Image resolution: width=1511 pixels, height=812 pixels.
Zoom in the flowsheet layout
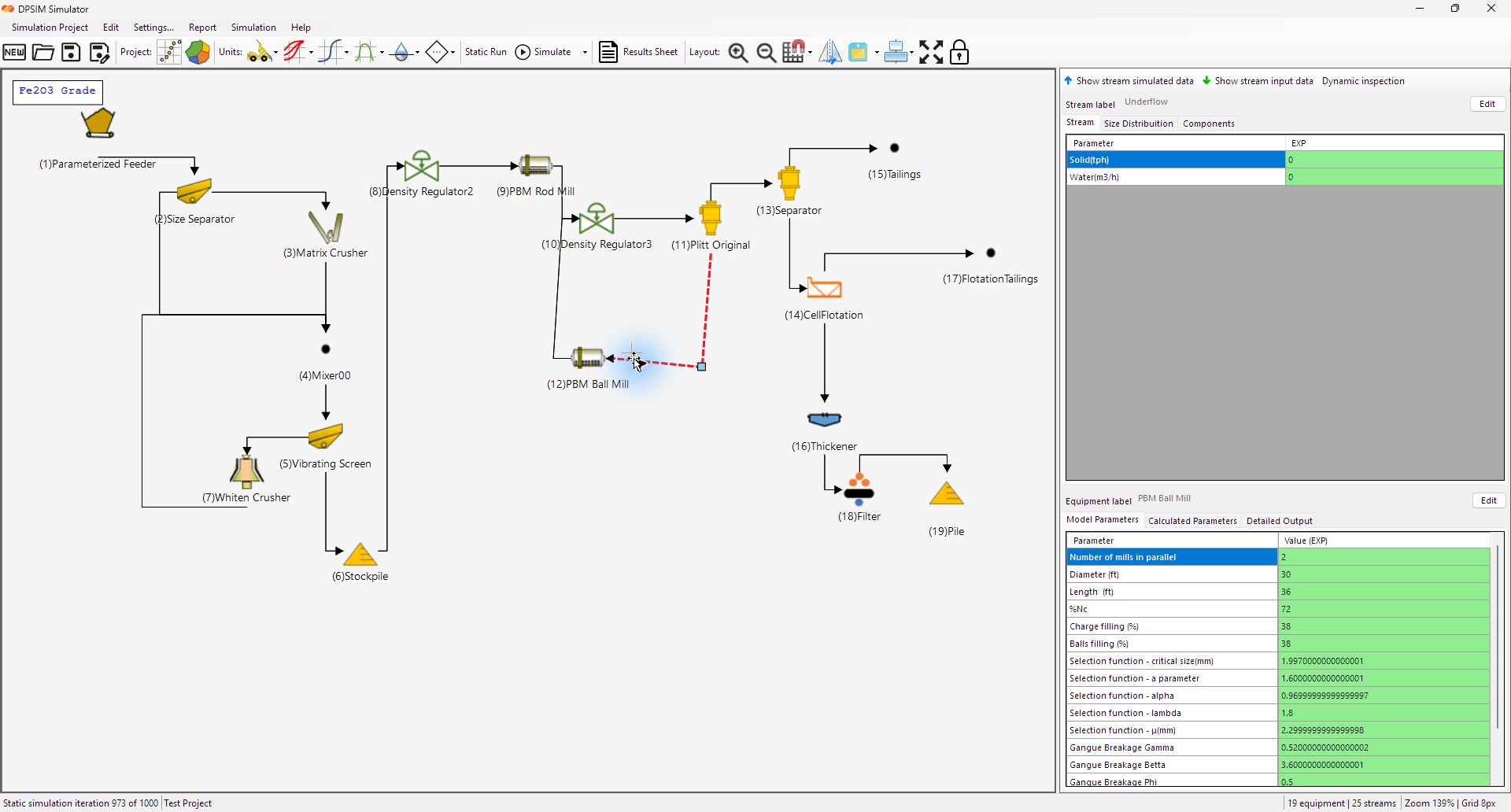point(738,53)
